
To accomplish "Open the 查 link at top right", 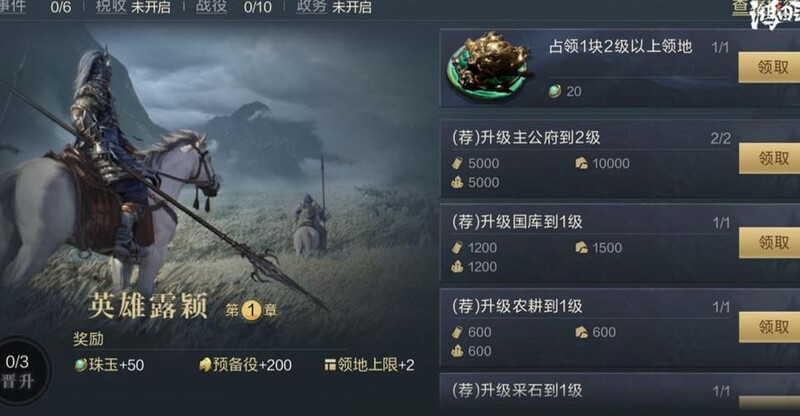I will pos(740,7).
